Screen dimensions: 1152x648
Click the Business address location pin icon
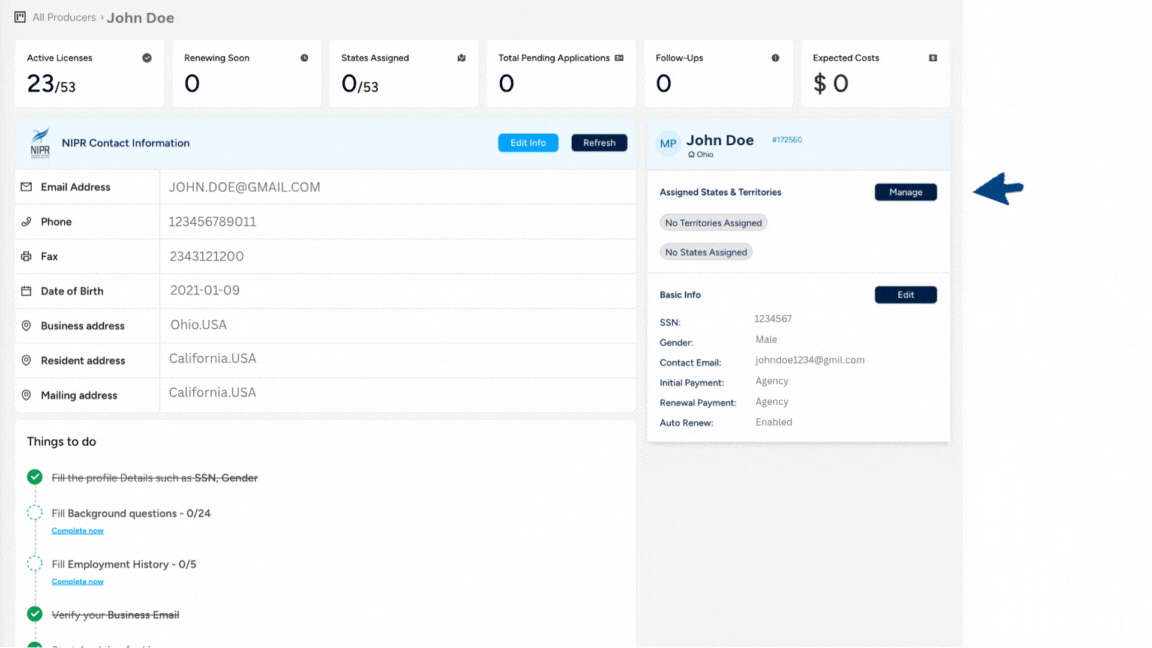(x=27, y=325)
